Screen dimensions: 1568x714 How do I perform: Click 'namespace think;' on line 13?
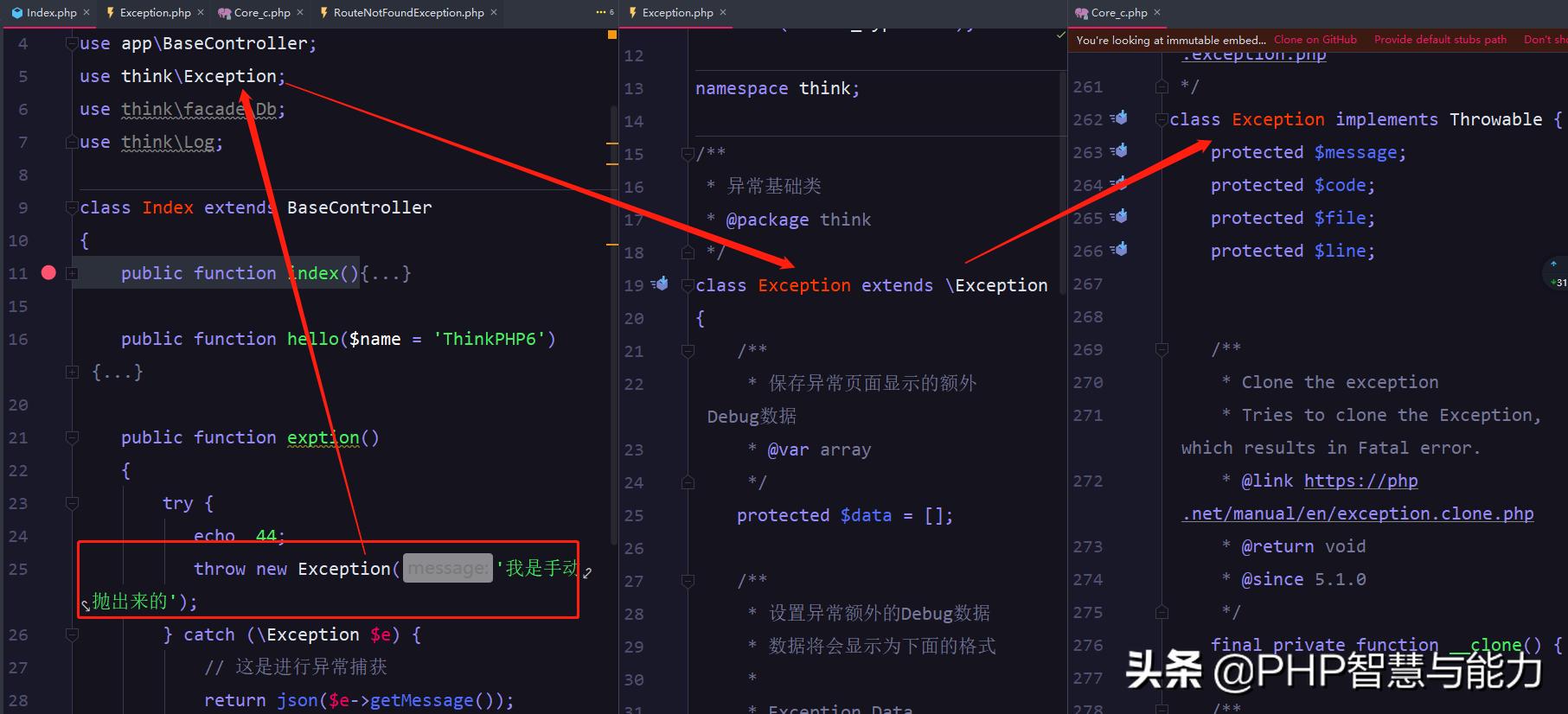[x=778, y=88]
